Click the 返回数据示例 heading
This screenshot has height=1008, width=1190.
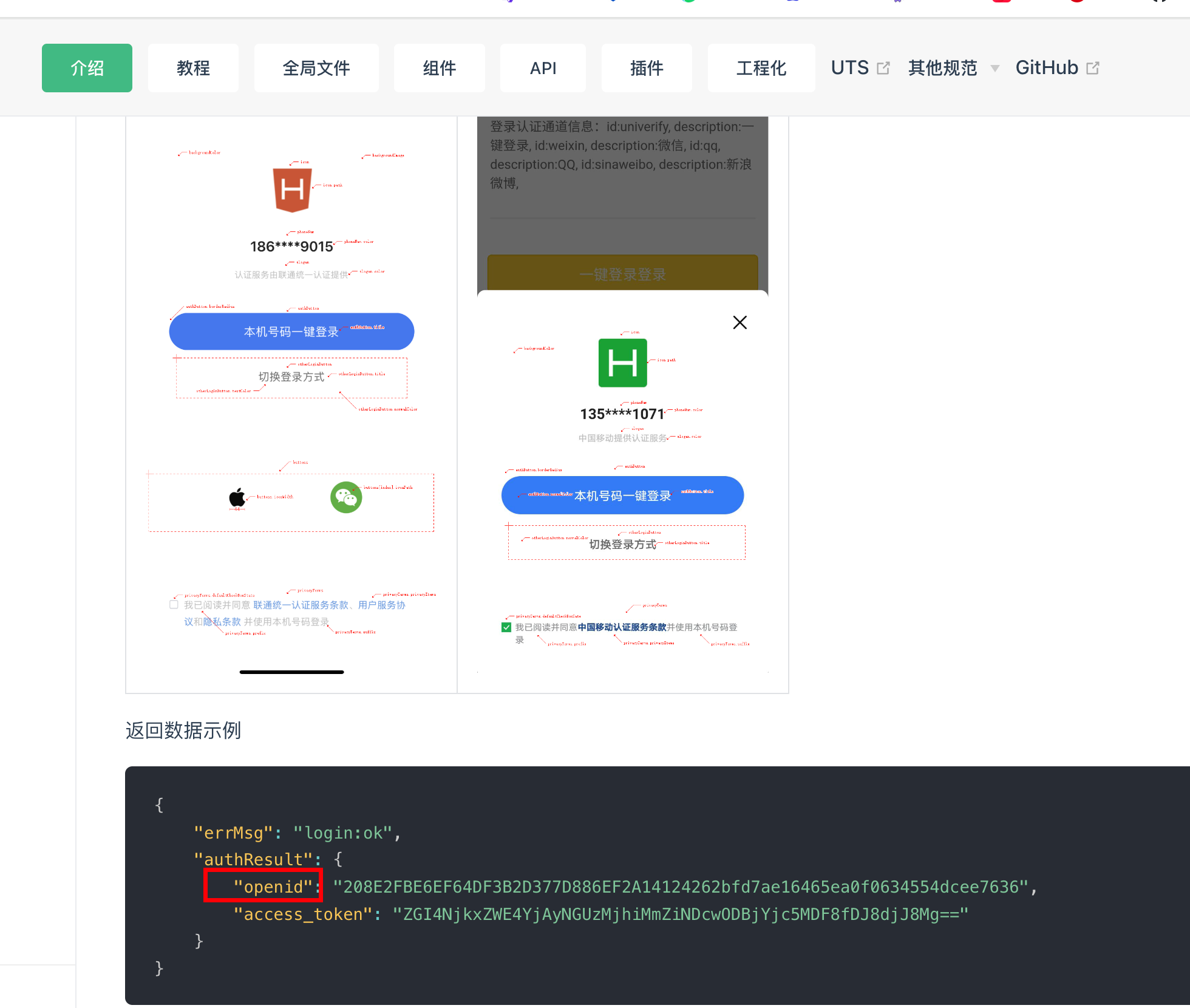pyautogui.click(x=183, y=730)
